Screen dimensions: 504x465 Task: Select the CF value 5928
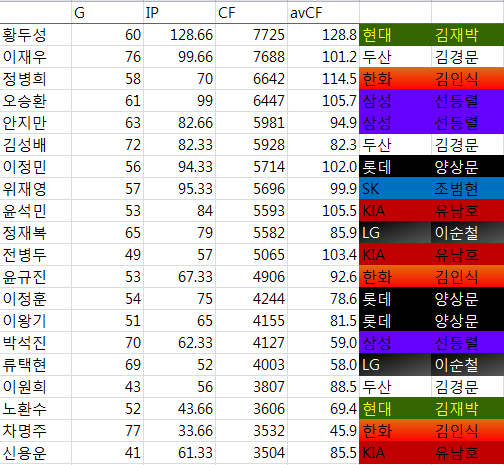(251, 145)
